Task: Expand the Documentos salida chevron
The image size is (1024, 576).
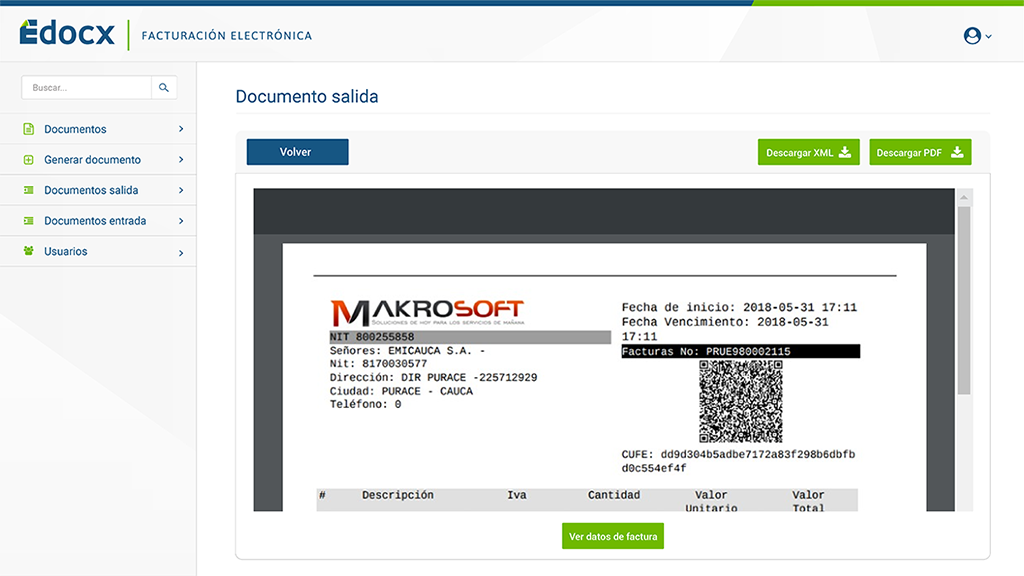Action: click(x=181, y=190)
